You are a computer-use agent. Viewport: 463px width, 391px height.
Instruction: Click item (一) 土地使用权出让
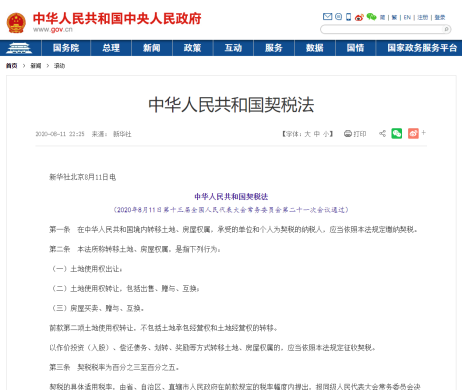pos(87,269)
